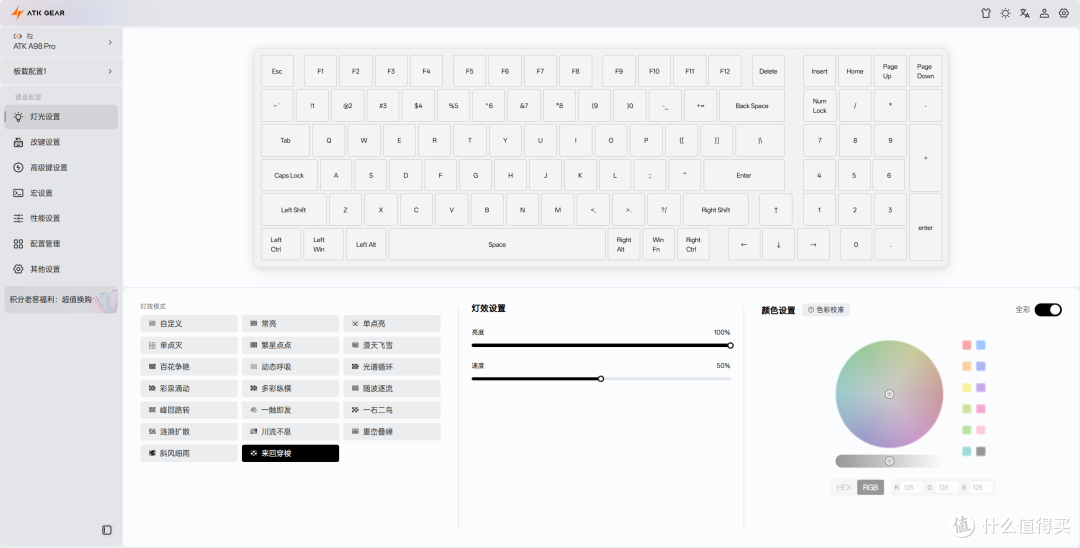
Task: Open 宏设置 in the sidebar
Action: (x=61, y=193)
